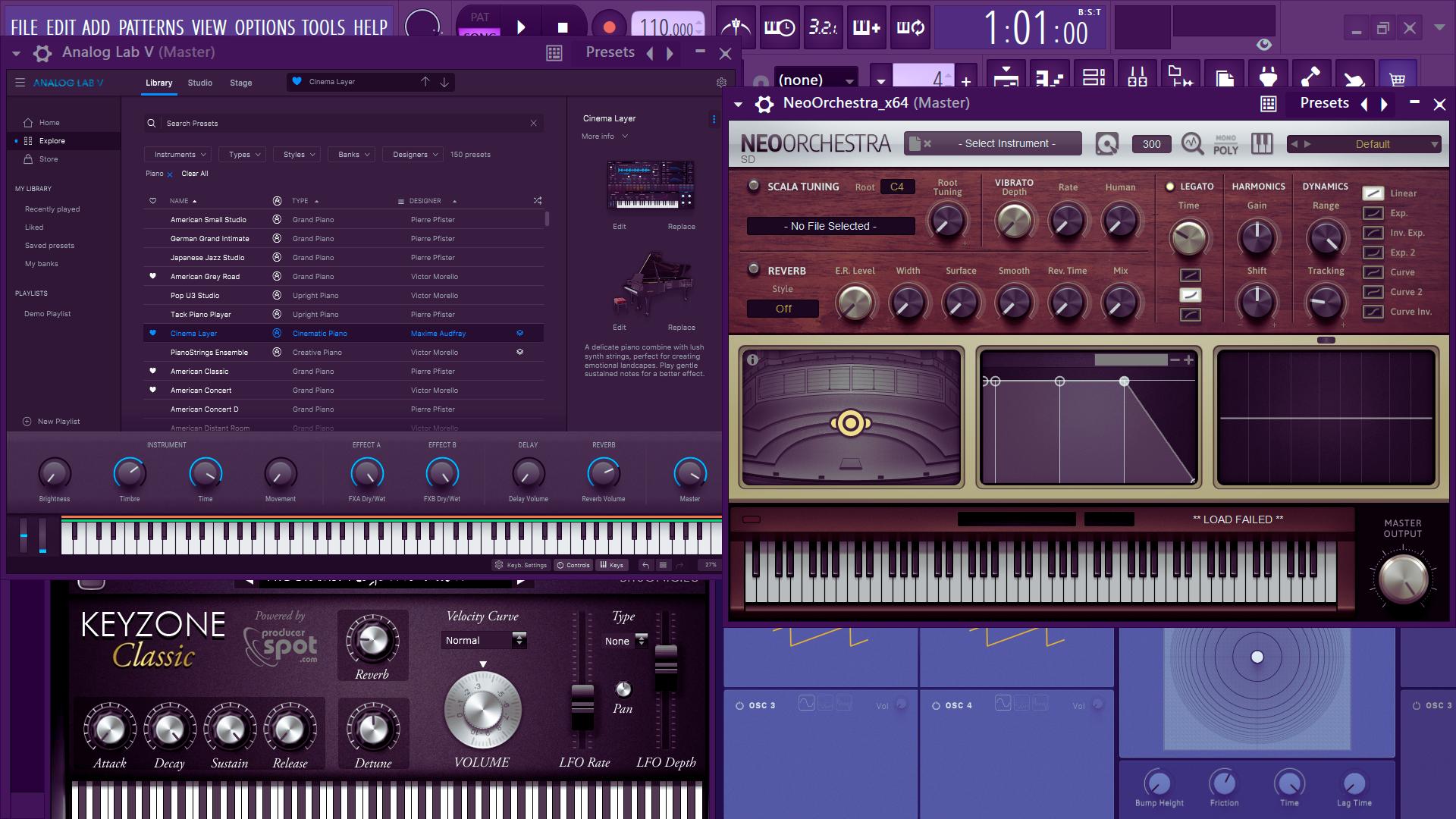Click Clear All filters link
The width and height of the screenshot is (1456, 819).
point(195,174)
